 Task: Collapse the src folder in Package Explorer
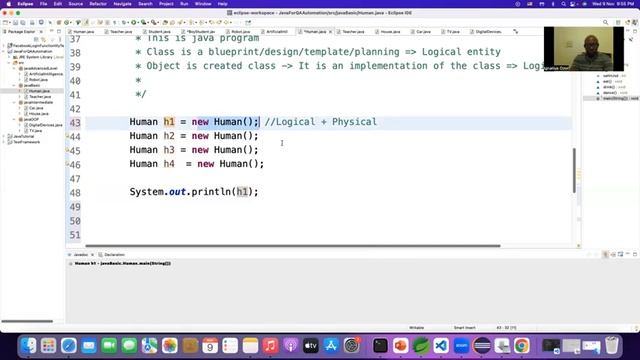pyautogui.click(x=9, y=63)
